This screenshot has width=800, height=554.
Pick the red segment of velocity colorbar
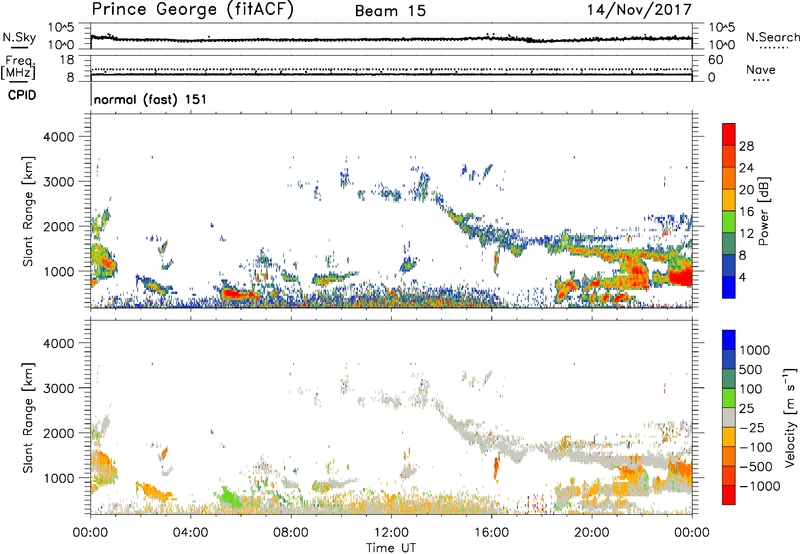729,495
